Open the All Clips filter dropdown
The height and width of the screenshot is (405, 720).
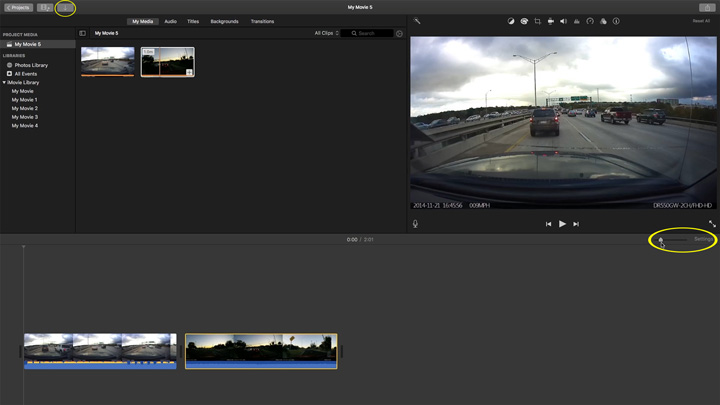click(326, 33)
